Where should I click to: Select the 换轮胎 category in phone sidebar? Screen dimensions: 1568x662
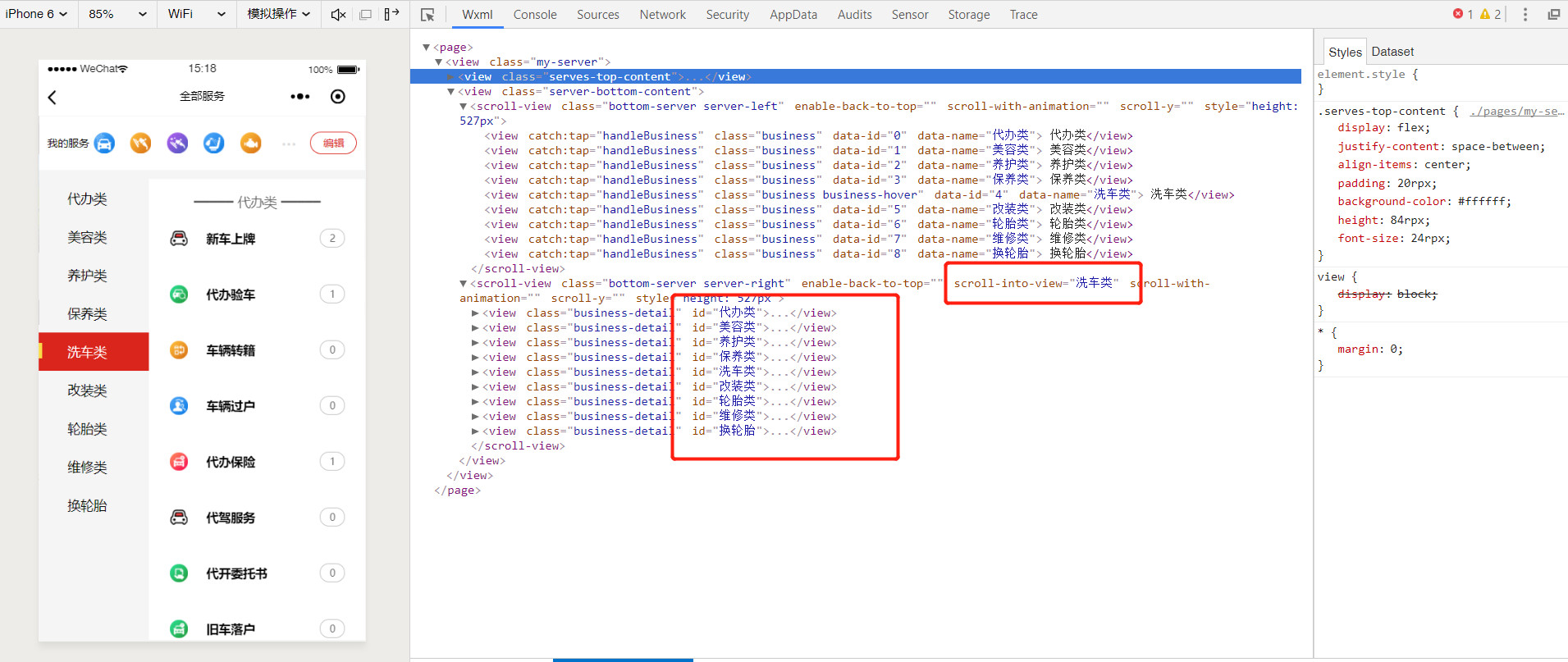pos(88,505)
